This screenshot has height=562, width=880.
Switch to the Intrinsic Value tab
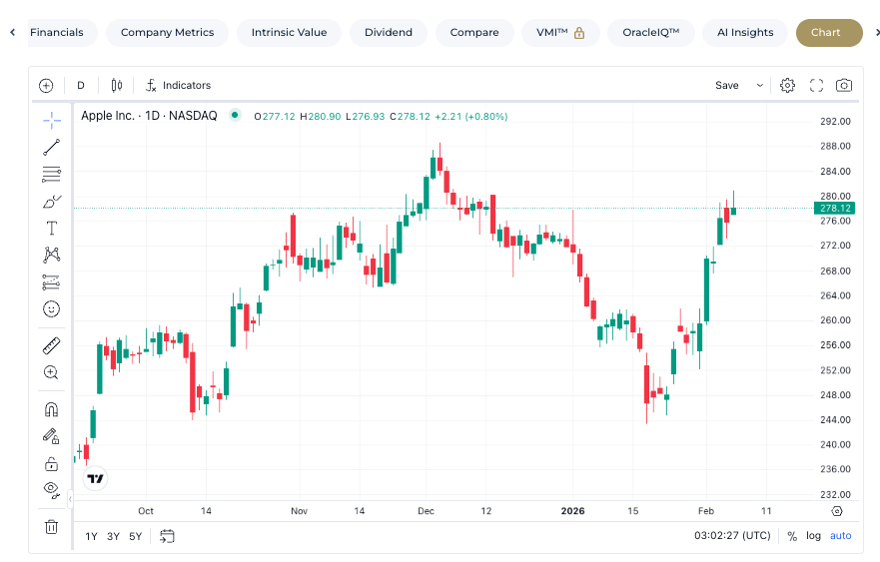(289, 32)
